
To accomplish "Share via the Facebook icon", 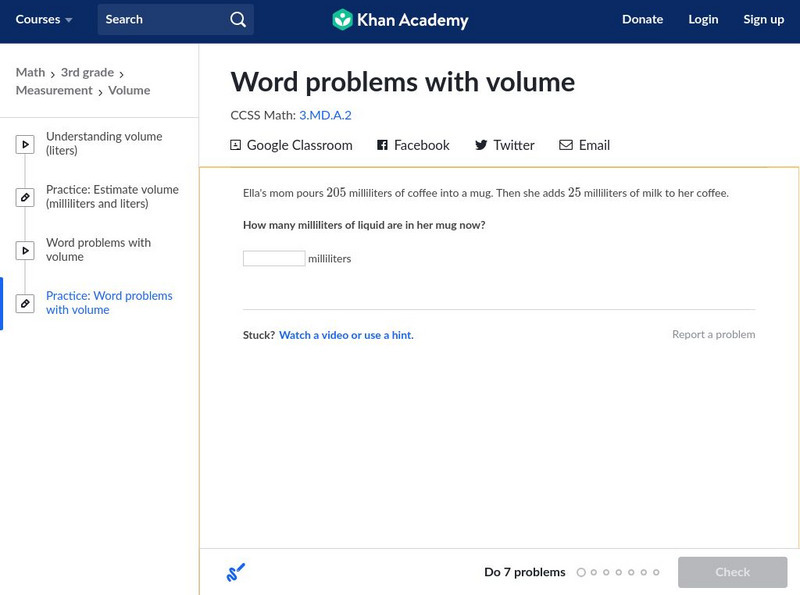I will 381,145.
